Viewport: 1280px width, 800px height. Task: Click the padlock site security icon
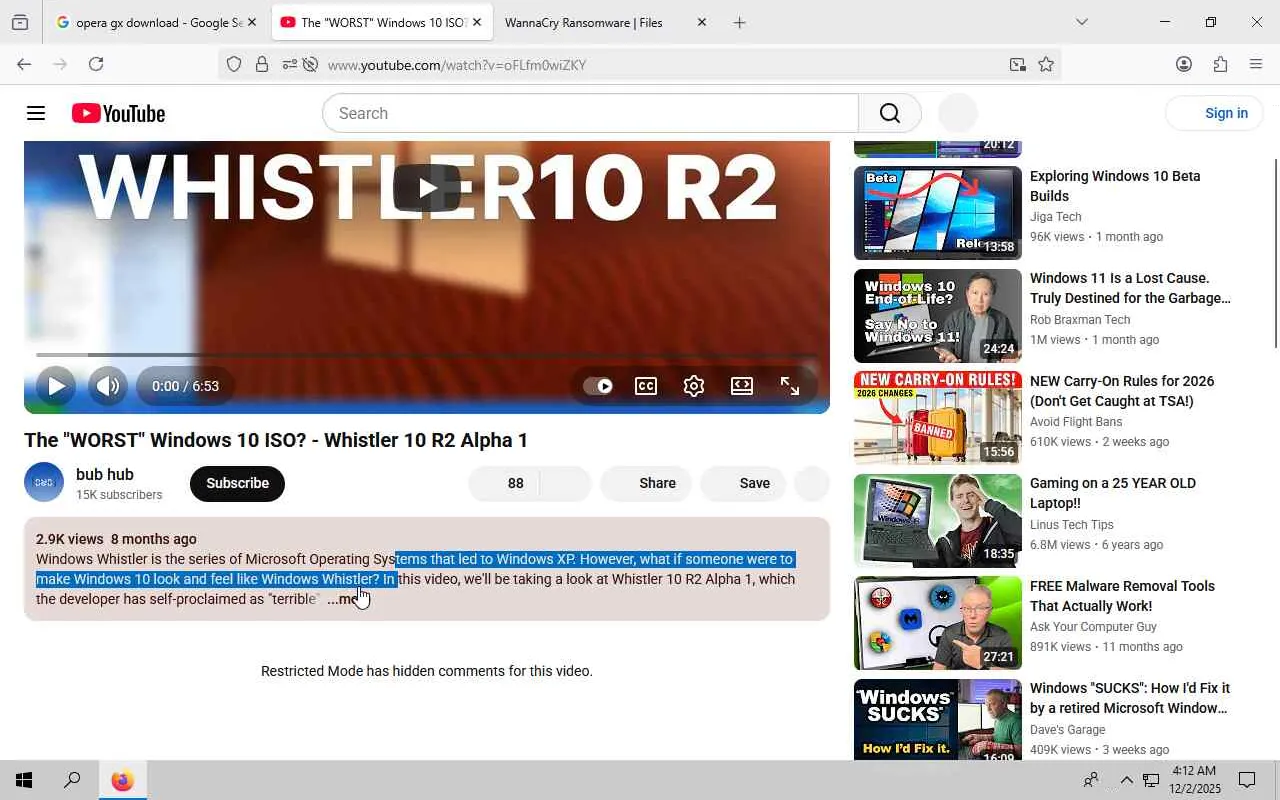[x=262, y=64]
